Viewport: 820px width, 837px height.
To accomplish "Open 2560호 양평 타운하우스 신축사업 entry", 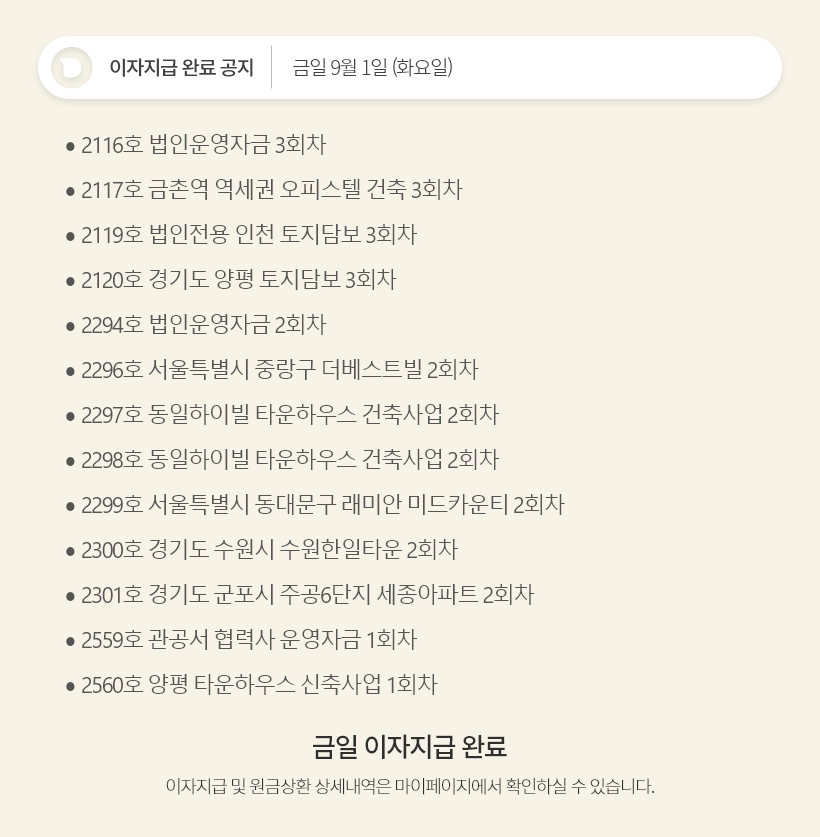I will coord(259,684).
